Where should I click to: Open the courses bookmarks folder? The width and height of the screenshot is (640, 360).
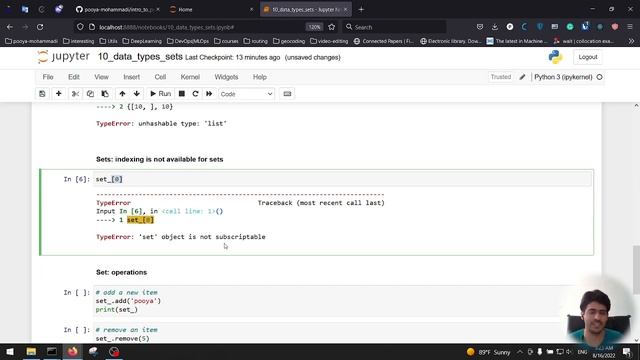pos(226,41)
